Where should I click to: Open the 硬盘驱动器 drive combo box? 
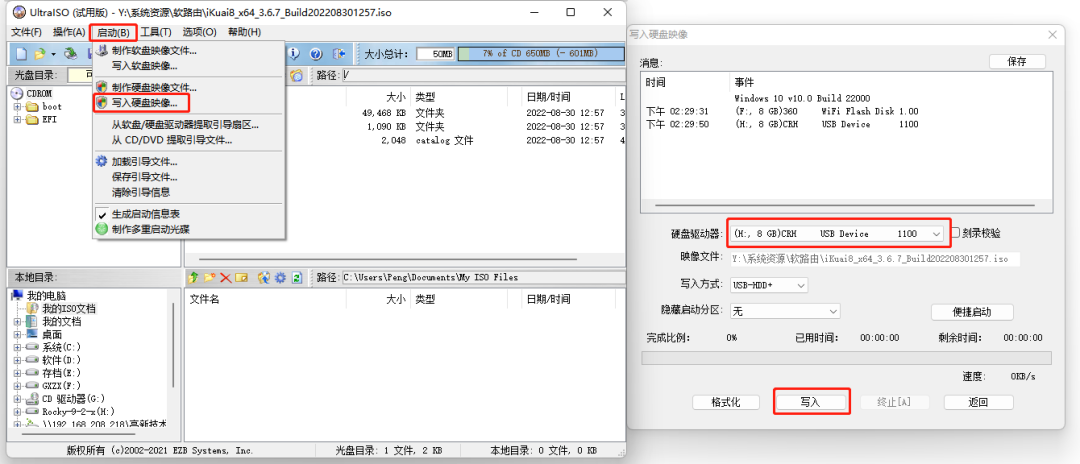click(838, 234)
